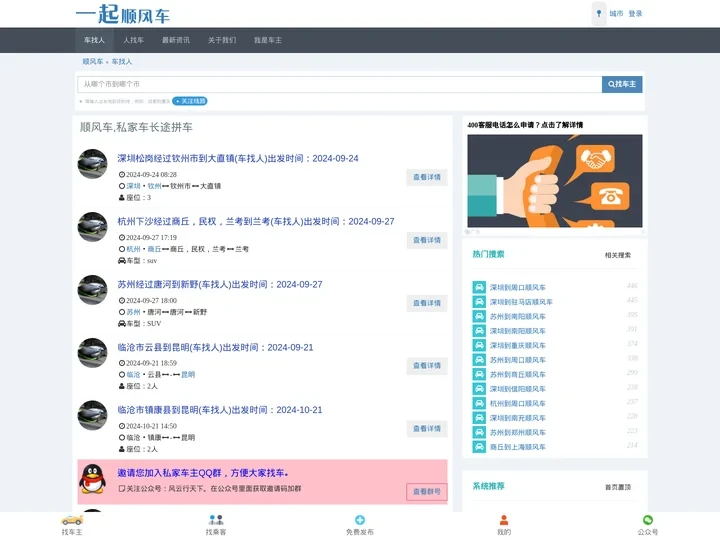Click car icon beside 苏州到郑州顺风车

(479, 433)
